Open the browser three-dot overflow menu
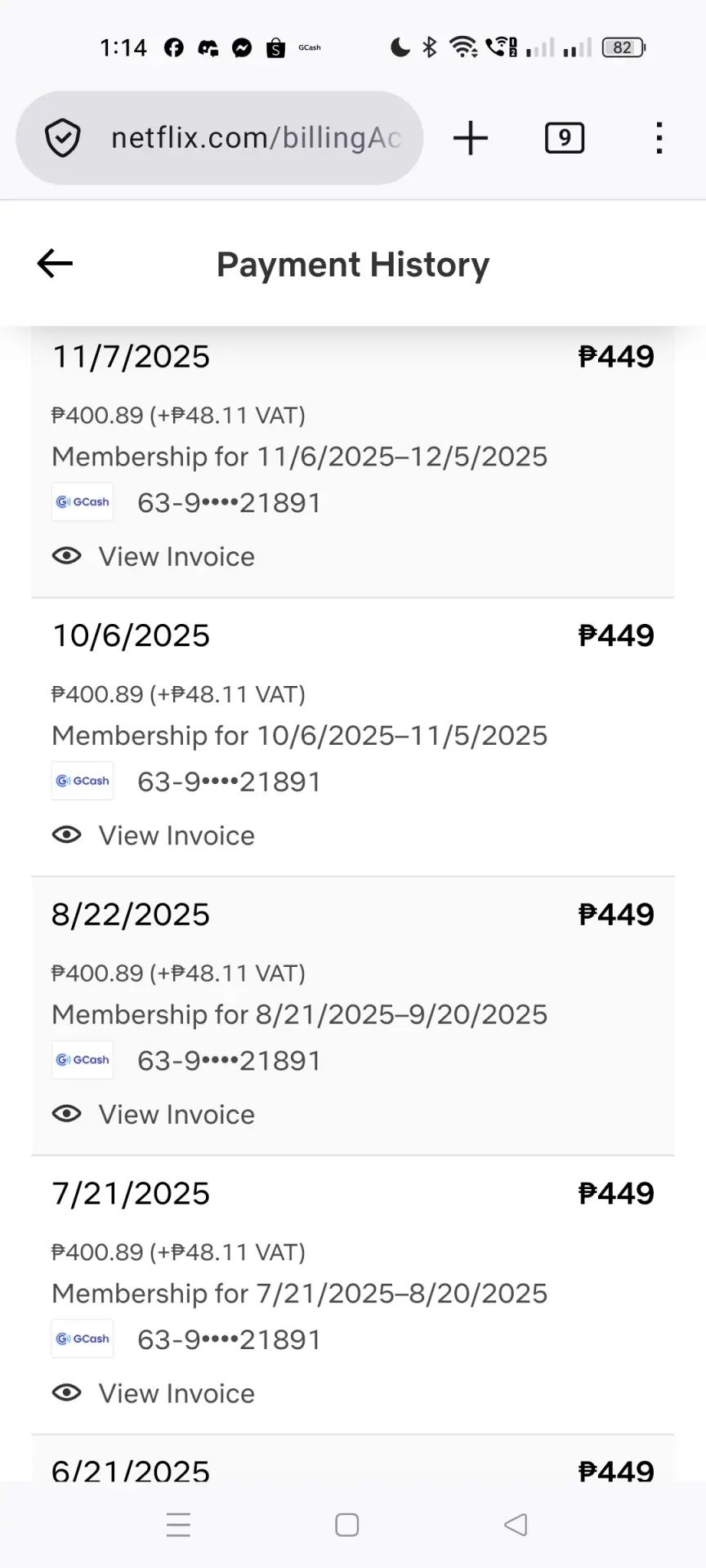 tap(659, 138)
